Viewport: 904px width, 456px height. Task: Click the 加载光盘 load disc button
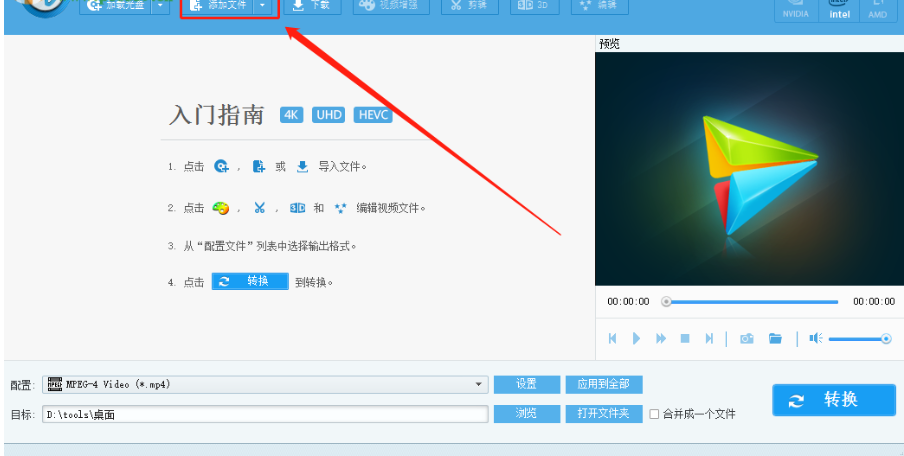click(x=116, y=5)
